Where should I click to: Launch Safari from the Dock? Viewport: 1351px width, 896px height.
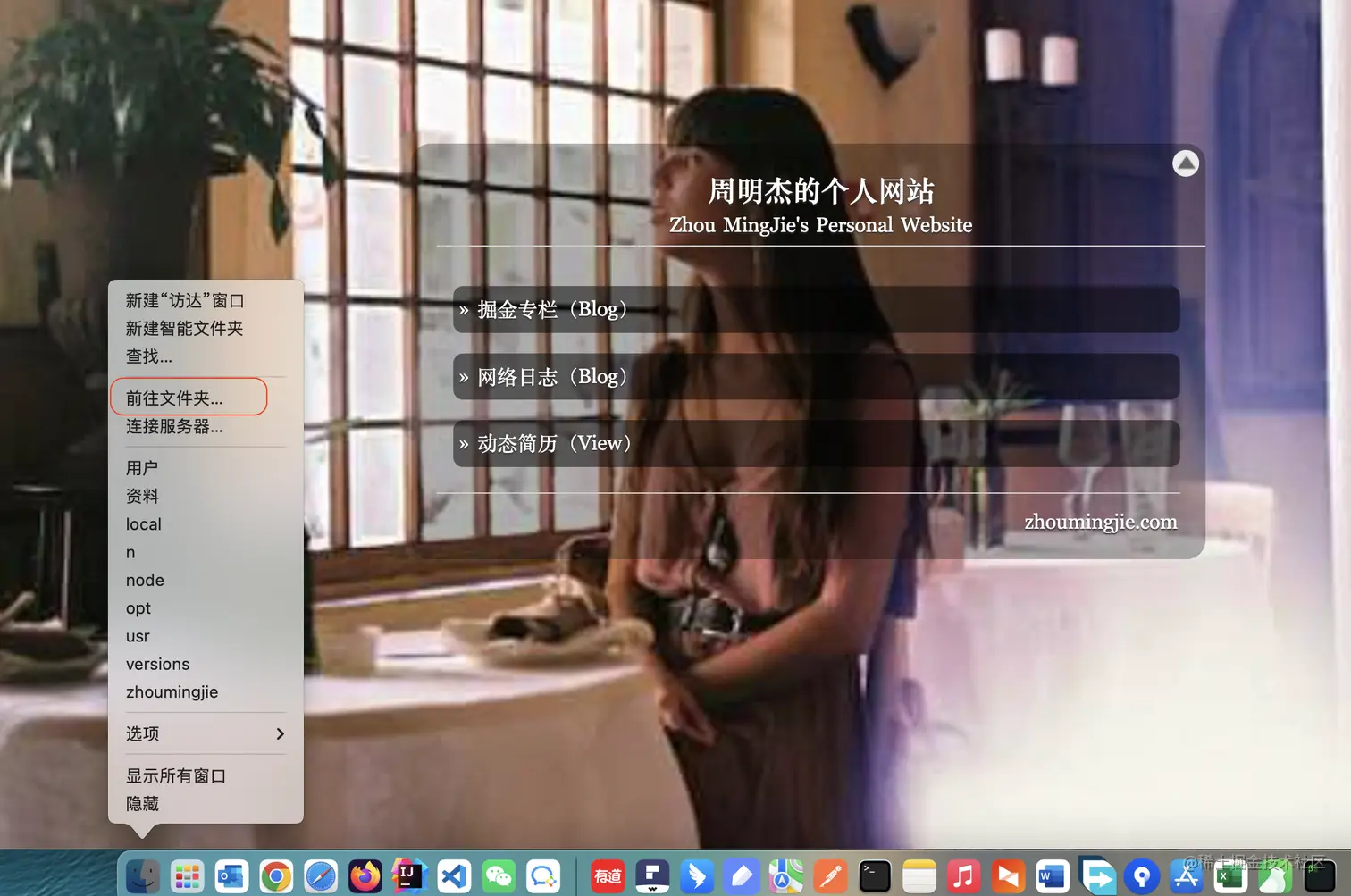(x=321, y=876)
